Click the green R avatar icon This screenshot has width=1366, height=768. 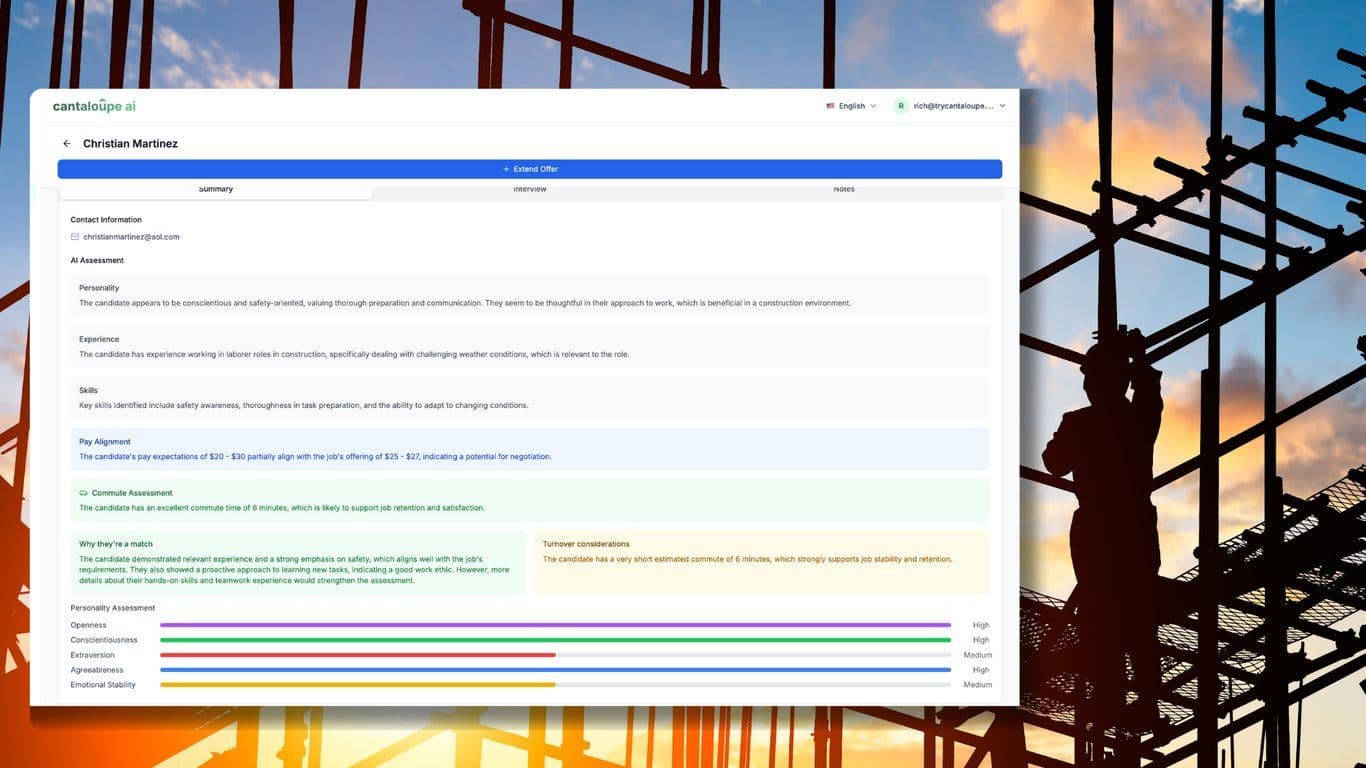(899, 105)
